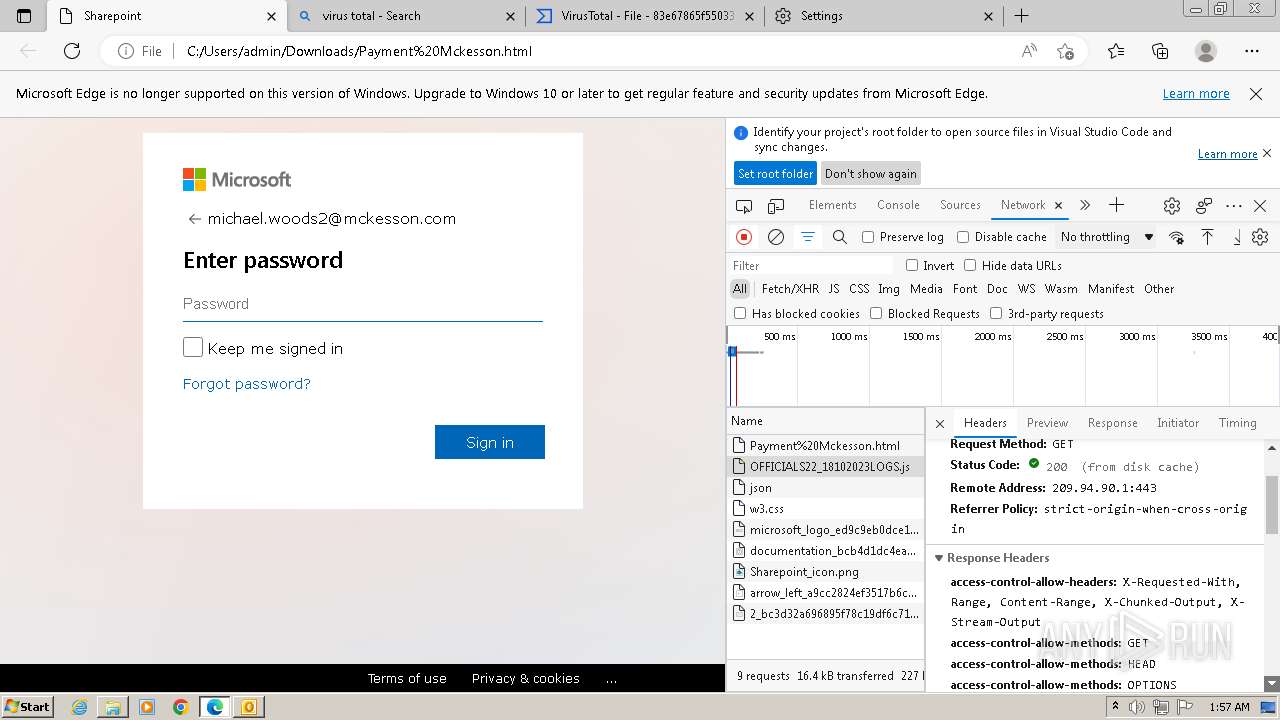Click the headers pane vertical scrollbar
1280x720 pixels.
[x=1272, y=506]
